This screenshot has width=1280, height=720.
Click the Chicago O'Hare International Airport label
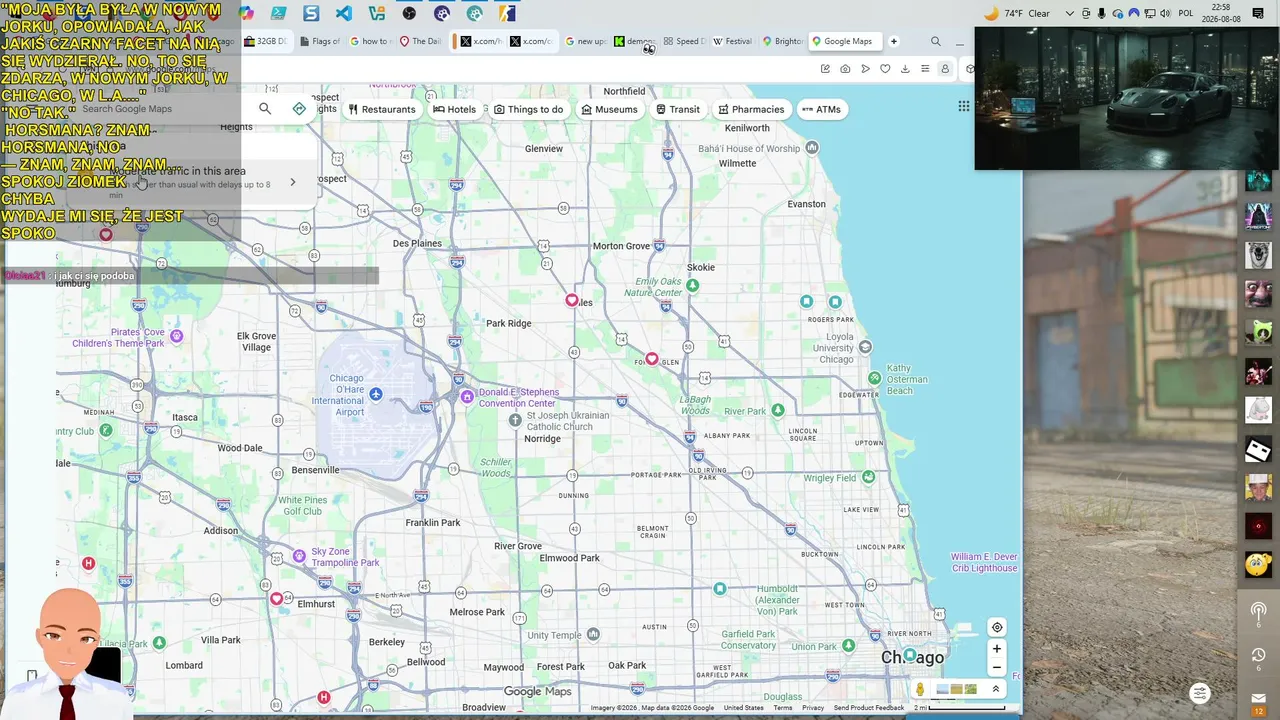338,395
